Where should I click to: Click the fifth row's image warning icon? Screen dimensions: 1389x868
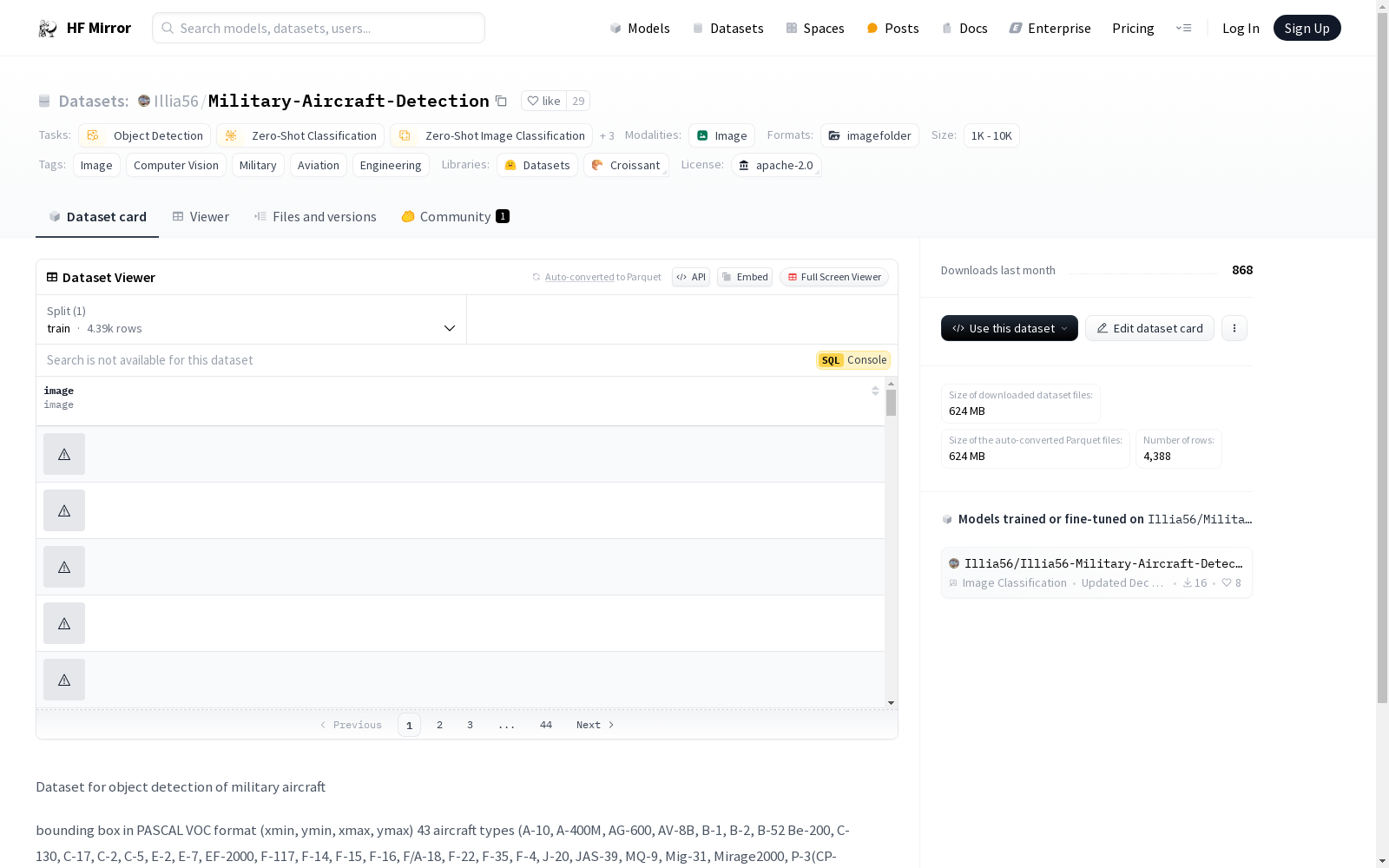coord(64,680)
